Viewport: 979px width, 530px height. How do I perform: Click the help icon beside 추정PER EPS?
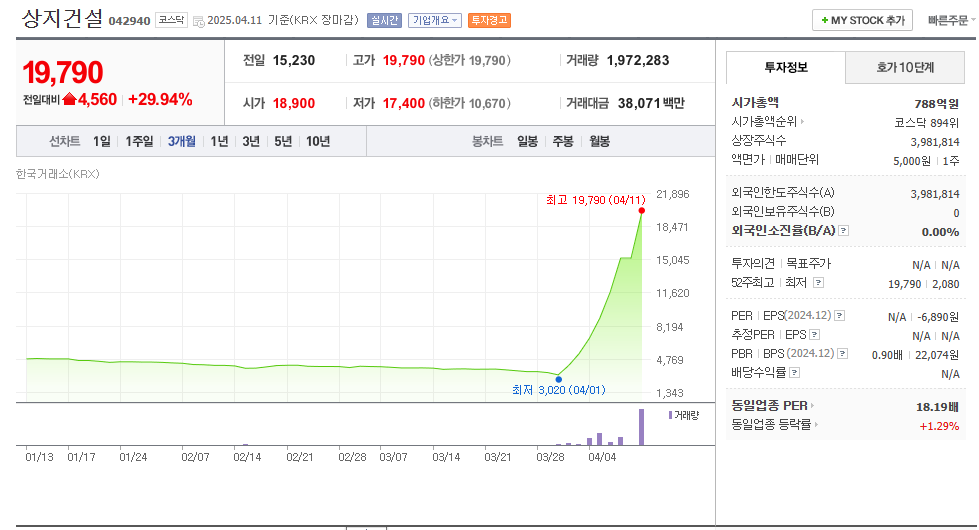(814, 335)
